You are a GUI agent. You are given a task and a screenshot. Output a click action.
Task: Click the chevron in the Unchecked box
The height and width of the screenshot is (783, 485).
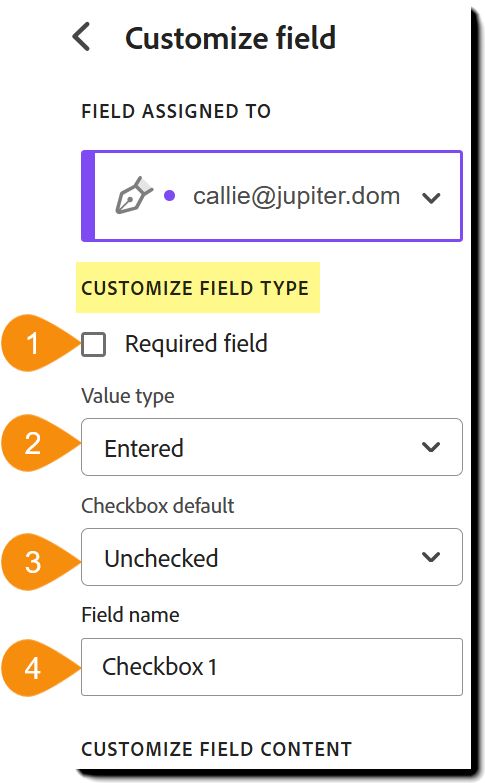431,556
